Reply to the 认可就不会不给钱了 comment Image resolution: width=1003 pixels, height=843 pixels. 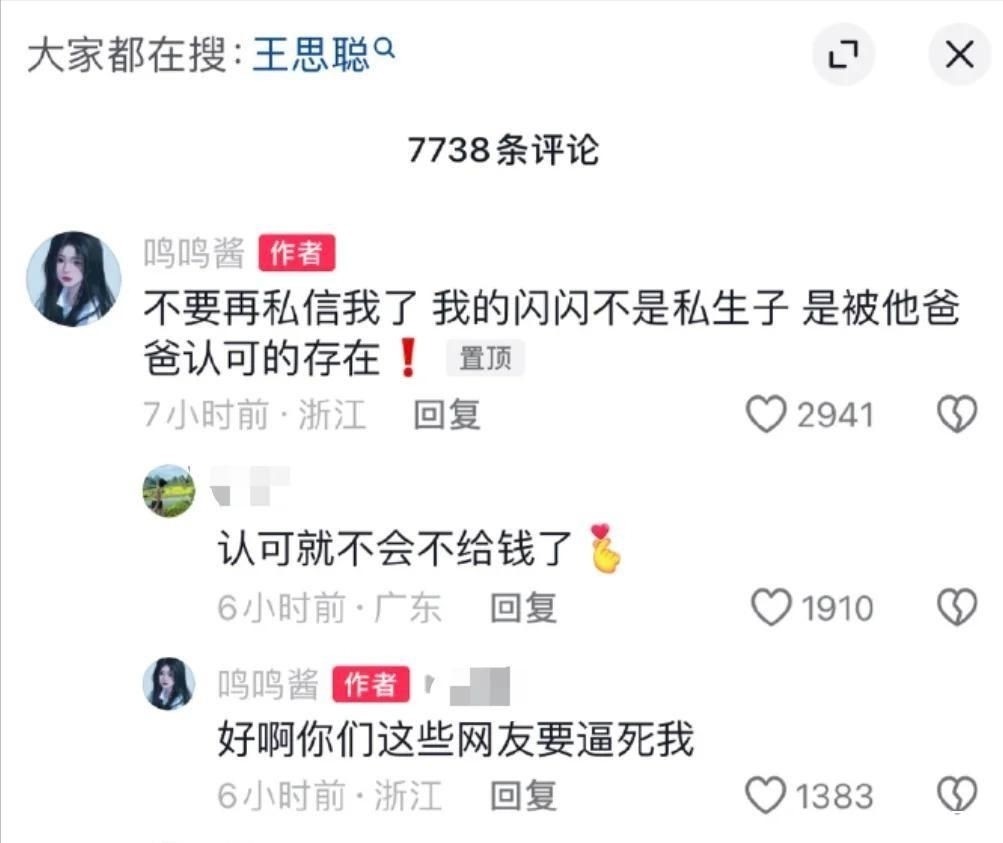tap(523, 608)
